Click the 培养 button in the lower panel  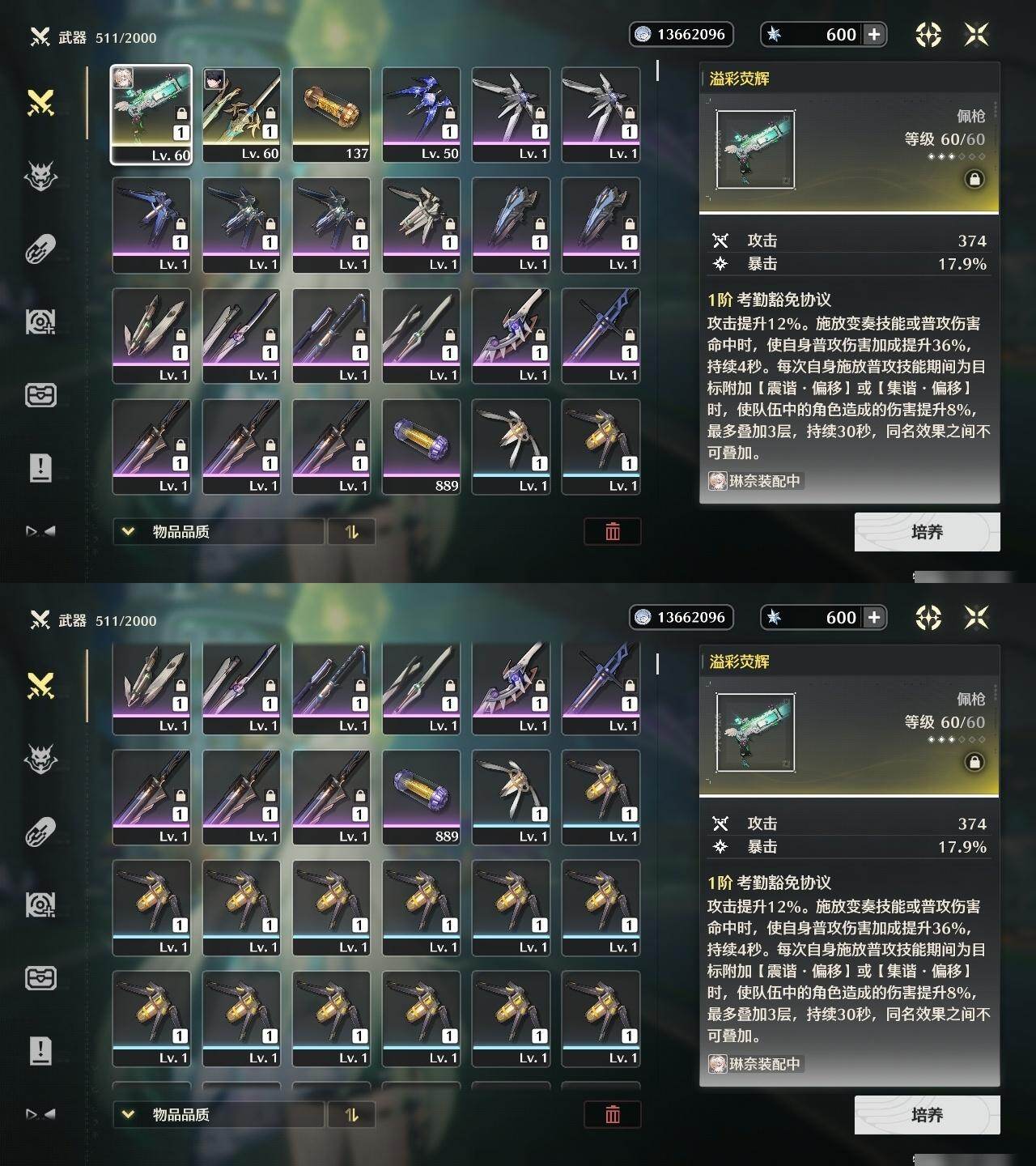927,1115
